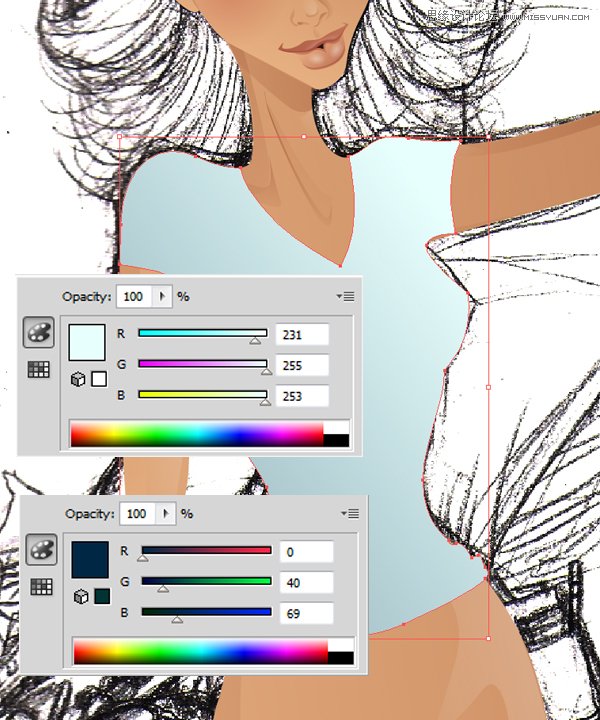Click the R slider in the lower panel
The height and width of the screenshot is (720, 600).
point(206,551)
